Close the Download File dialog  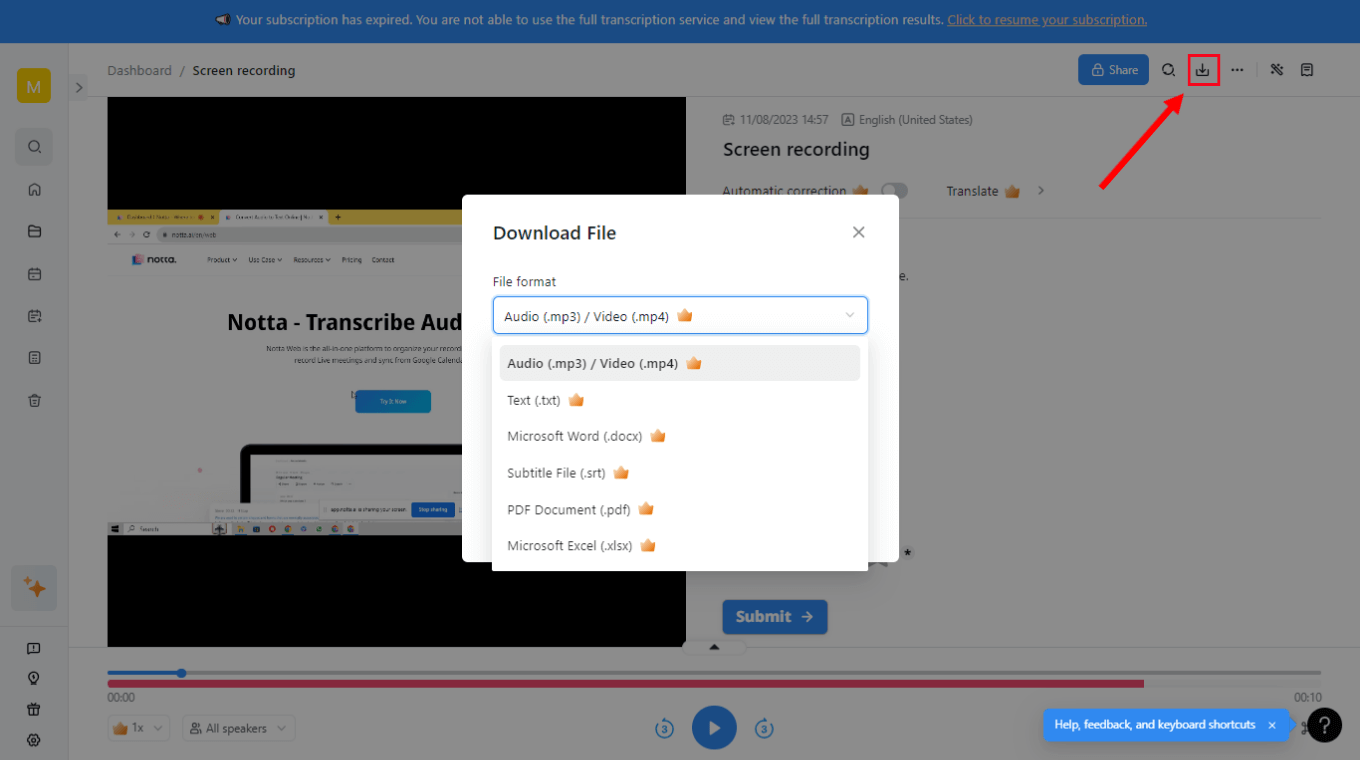click(x=858, y=232)
